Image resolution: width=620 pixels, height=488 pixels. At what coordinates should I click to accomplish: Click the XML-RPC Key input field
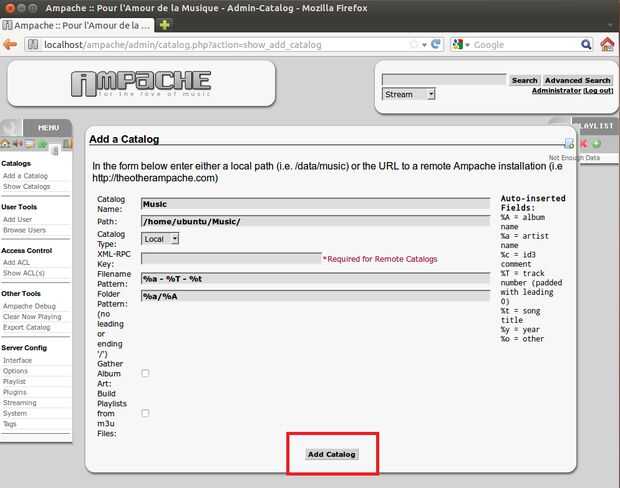(231, 259)
